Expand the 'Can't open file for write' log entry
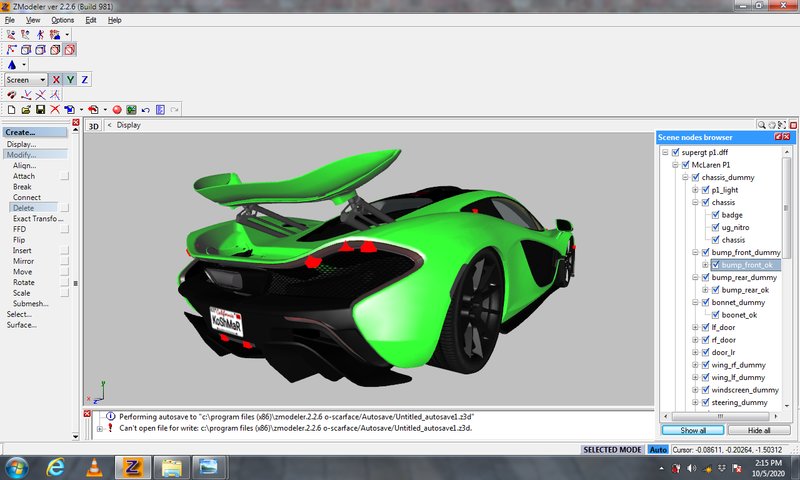800x480 pixels. (x=99, y=428)
